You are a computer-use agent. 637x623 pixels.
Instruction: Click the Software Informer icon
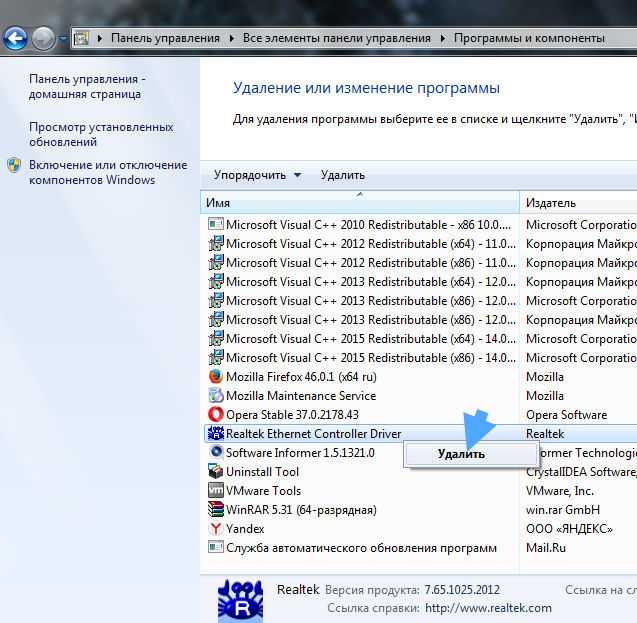(x=216, y=452)
